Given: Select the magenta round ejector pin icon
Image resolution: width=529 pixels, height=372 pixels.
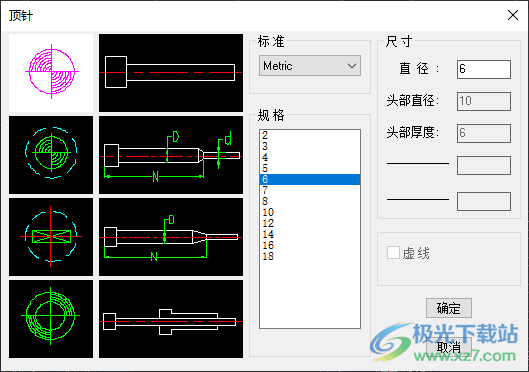Looking at the screenshot, I should coord(51,73).
